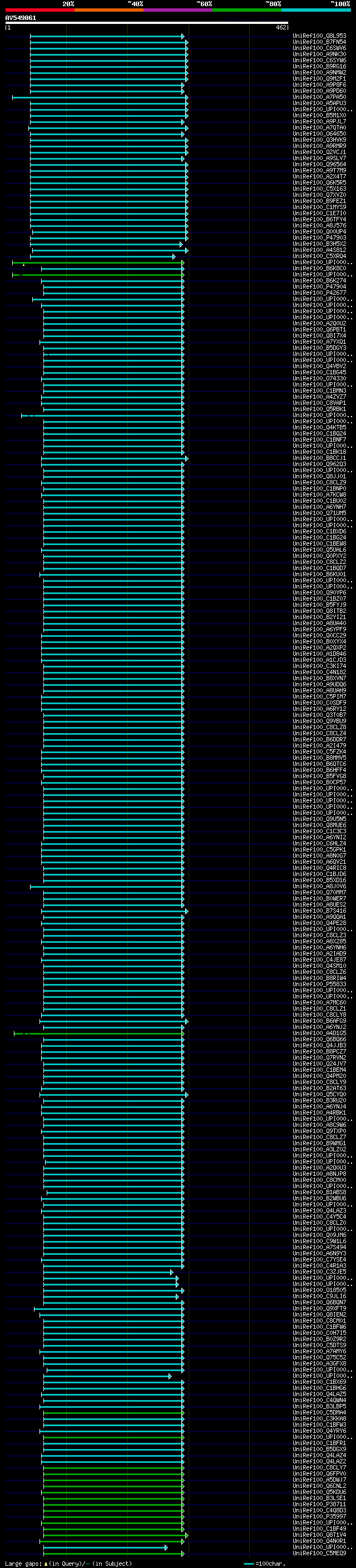Select the UniRef100_B8CCJ1 label
Viewport: 356px width, 1568px height.
click(x=319, y=458)
